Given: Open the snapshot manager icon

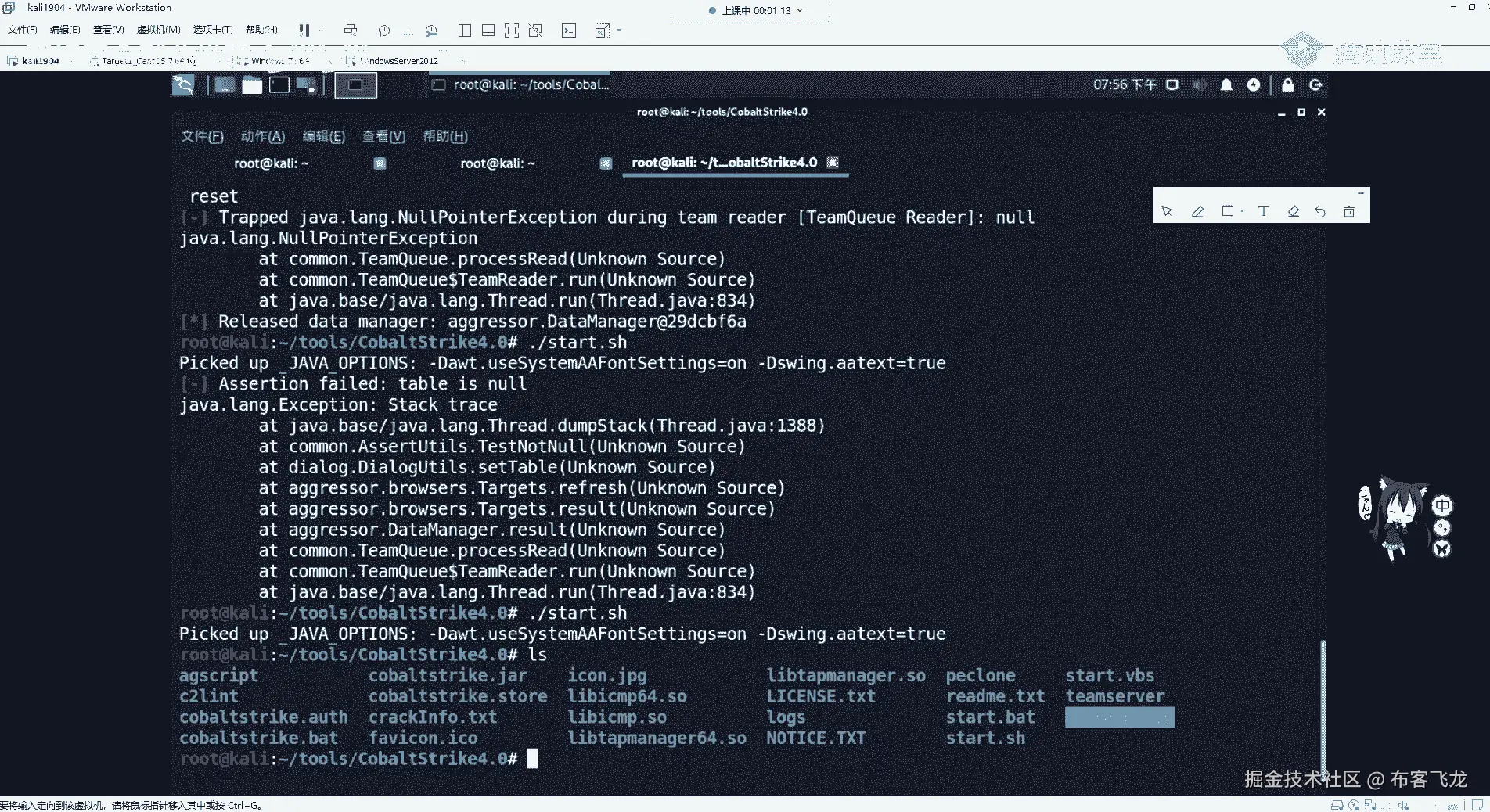Looking at the screenshot, I should [x=431, y=31].
